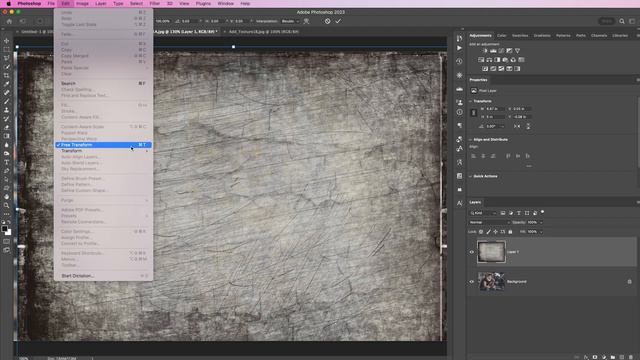Commit the transform with the checkmark icon
The image size is (640, 360).
(338, 21)
